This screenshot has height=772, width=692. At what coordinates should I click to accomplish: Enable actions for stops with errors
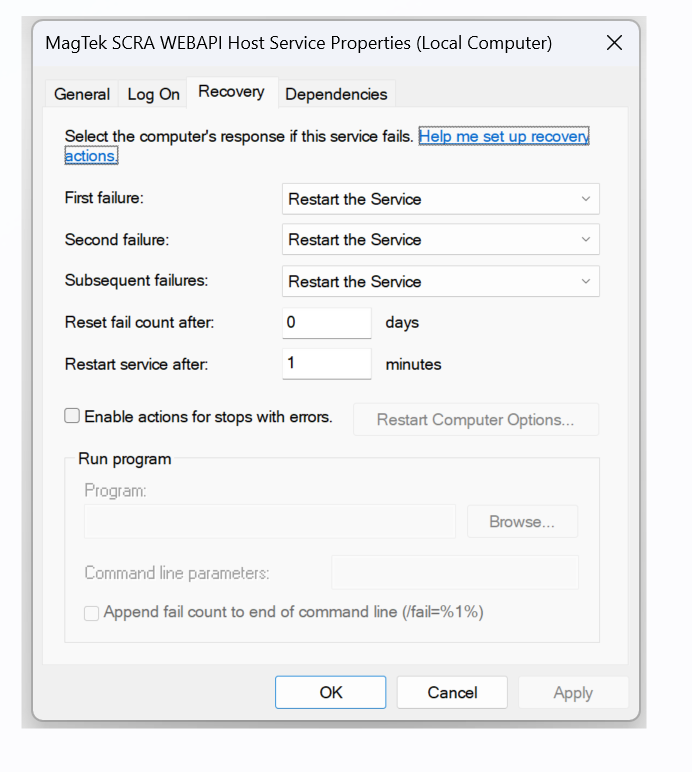[x=72, y=416]
